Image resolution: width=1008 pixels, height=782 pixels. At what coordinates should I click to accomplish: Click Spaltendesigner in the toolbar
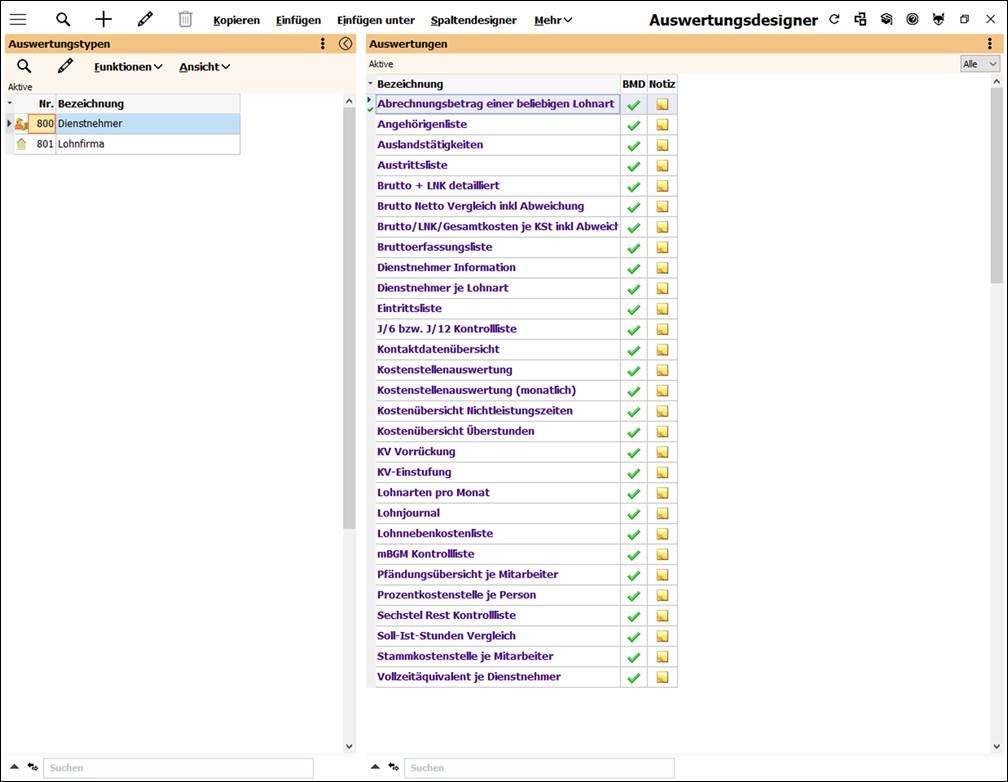pos(473,20)
